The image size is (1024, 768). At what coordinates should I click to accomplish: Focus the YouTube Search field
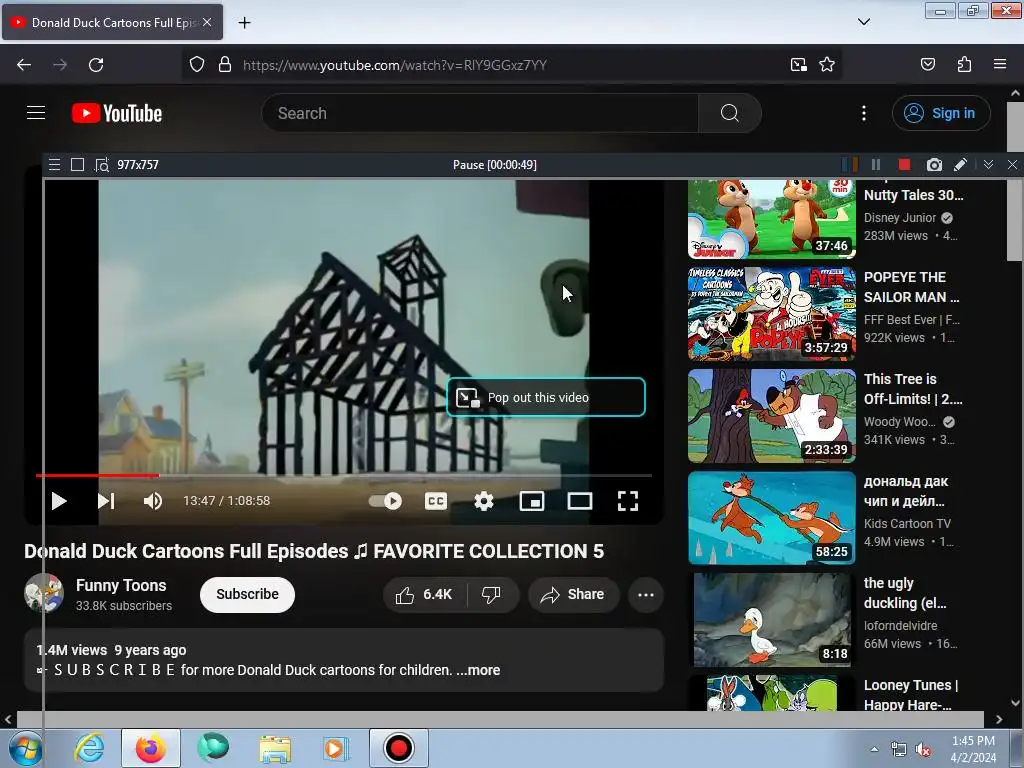480,113
